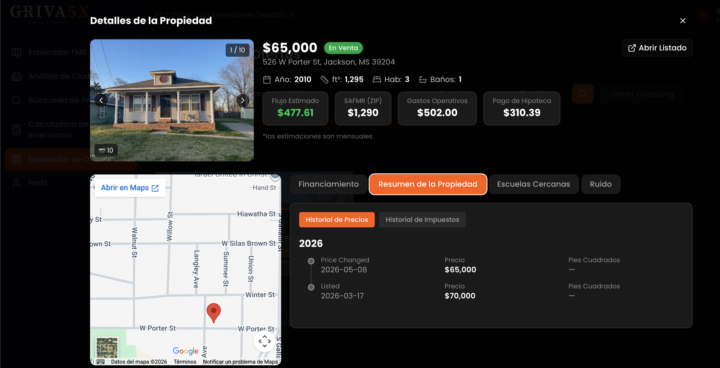Close the Detalles de la Propiedad dialog

point(682,21)
